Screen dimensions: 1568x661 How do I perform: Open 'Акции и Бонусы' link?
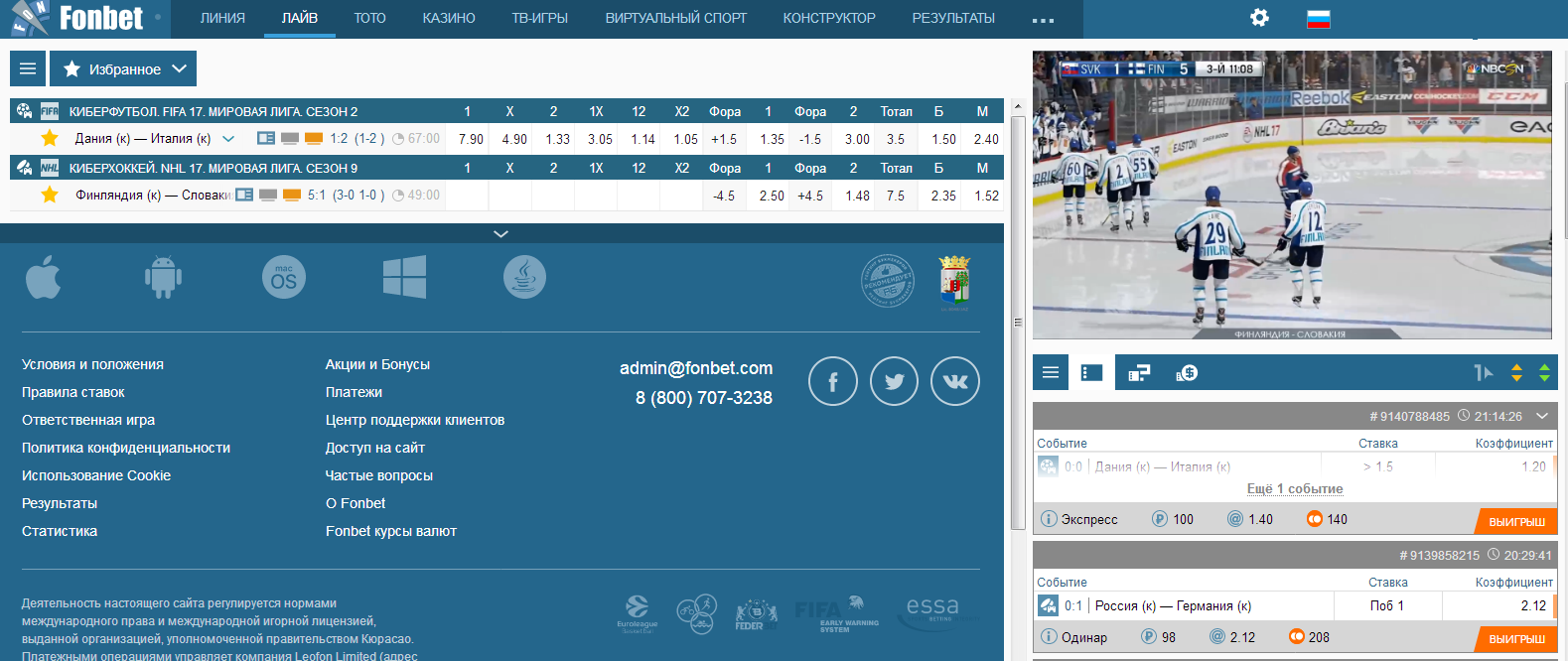377,364
